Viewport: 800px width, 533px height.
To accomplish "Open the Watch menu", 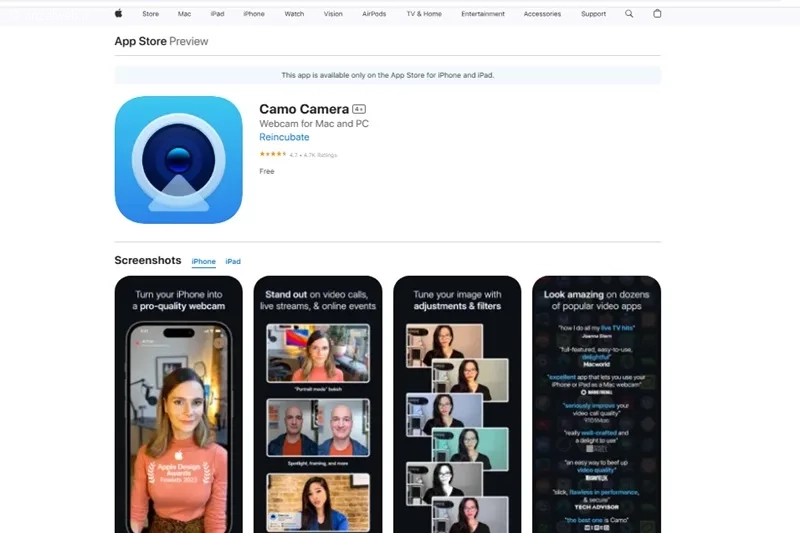I will tap(294, 14).
